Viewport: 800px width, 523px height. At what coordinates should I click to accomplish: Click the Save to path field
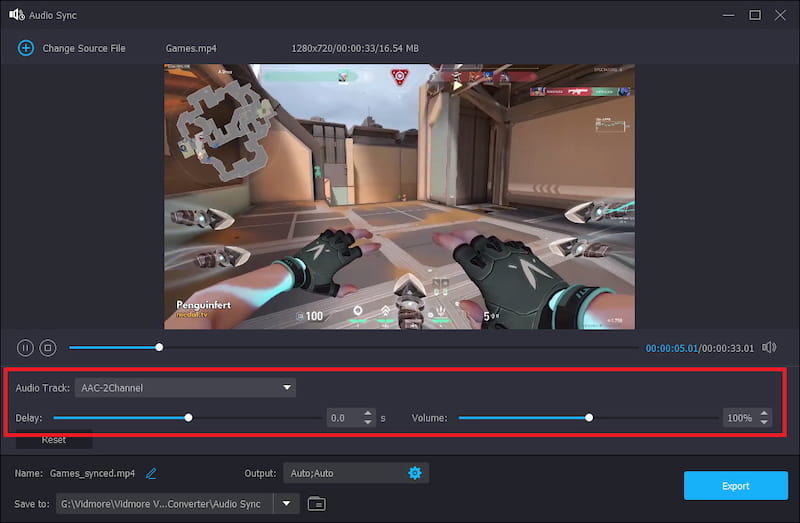pos(164,504)
